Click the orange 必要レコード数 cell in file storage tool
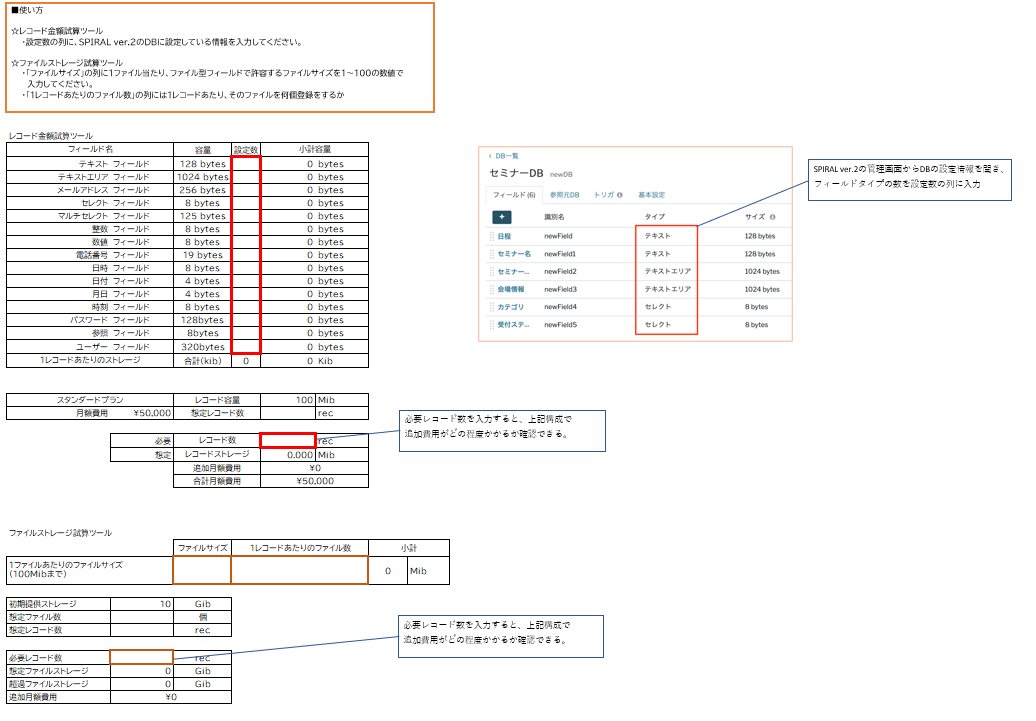 click(141, 658)
